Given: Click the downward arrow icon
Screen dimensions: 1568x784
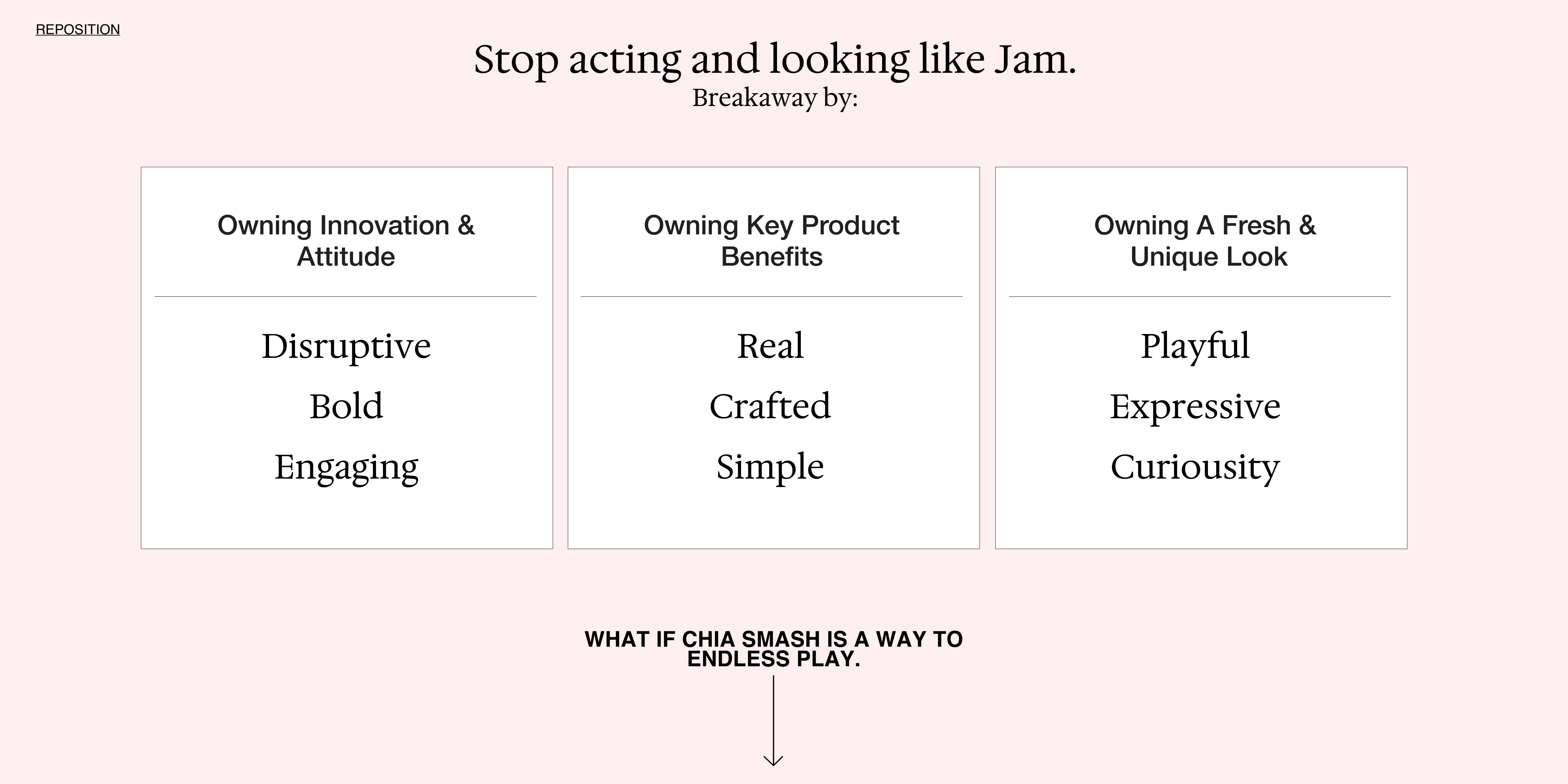Looking at the screenshot, I should click(x=773, y=721).
